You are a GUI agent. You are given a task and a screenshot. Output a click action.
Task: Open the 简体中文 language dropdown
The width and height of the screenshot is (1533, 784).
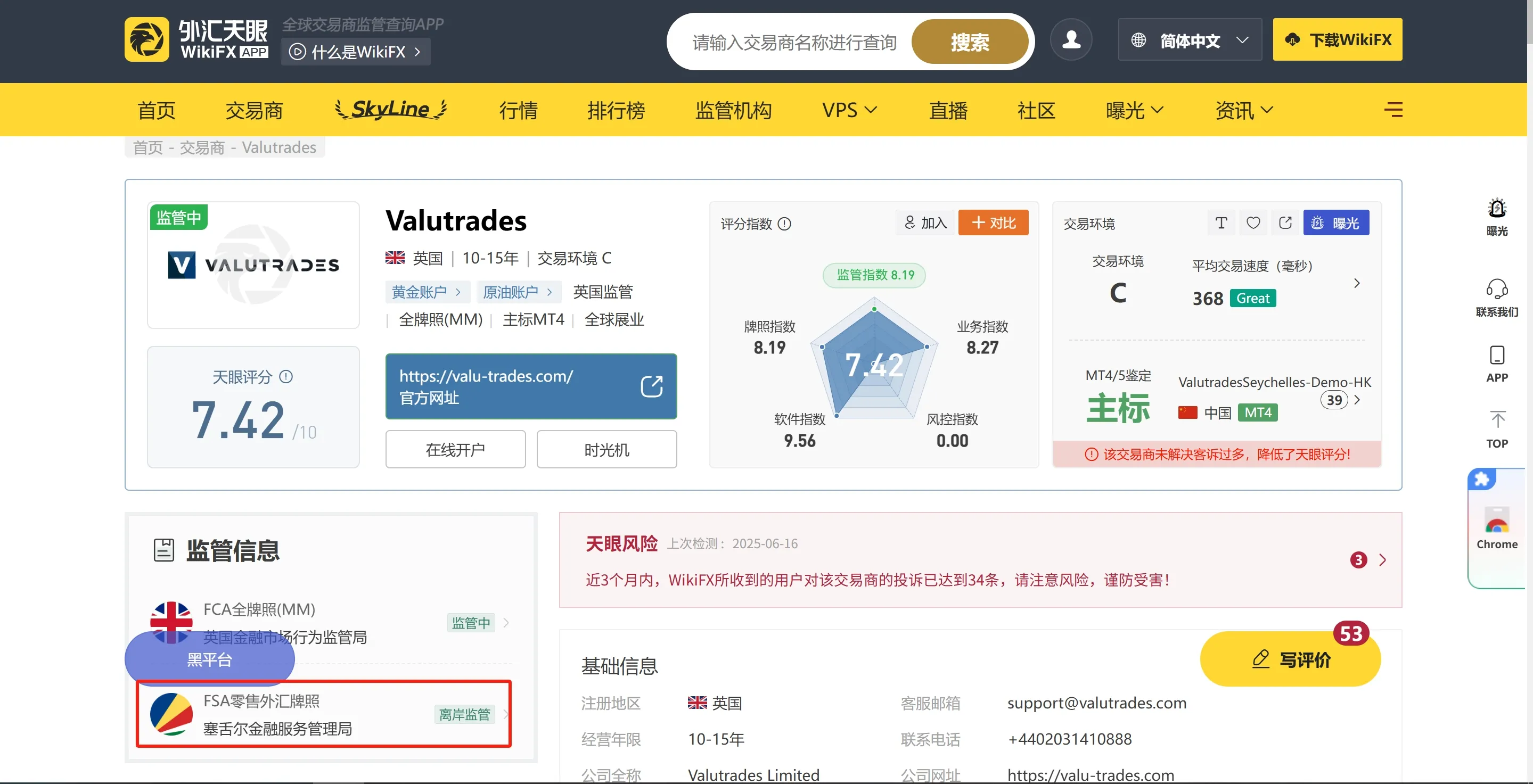(1190, 40)
